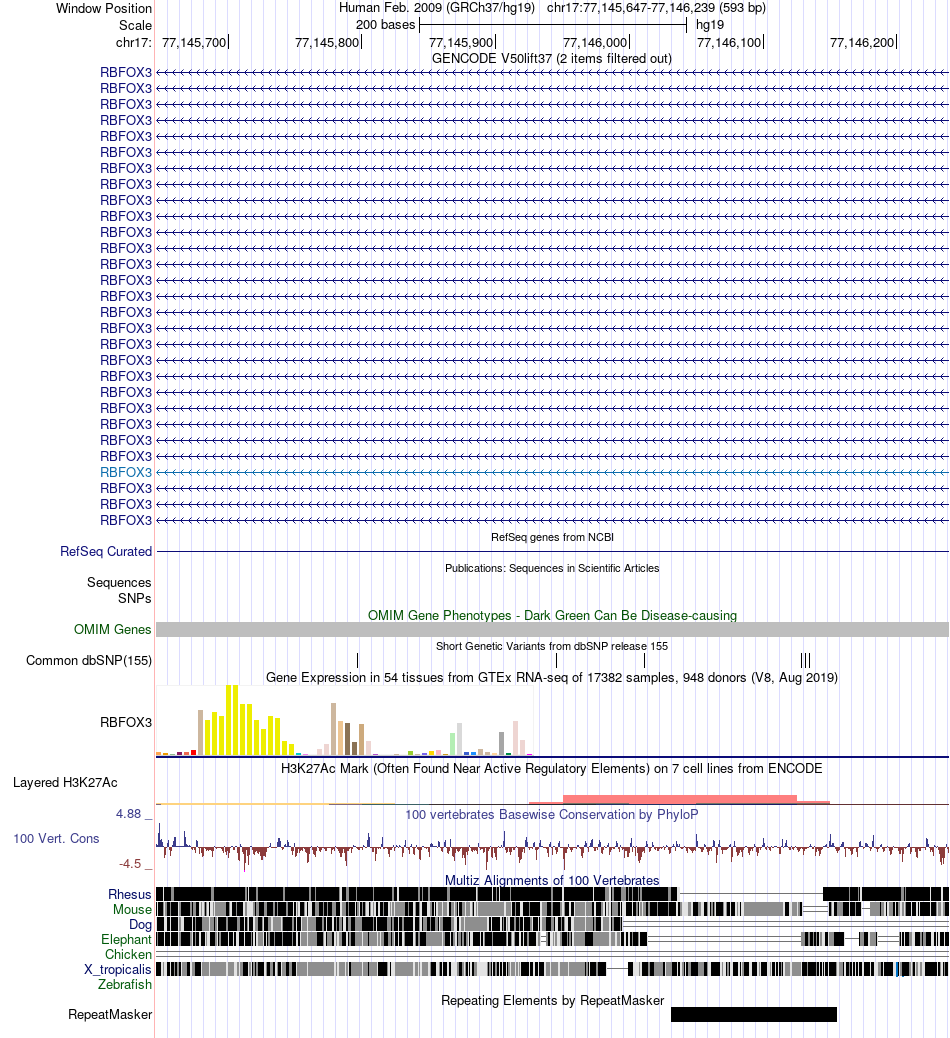This screenshot has width=950, height=1038.
Task: Click the 4.88 upper conservation scale value
Action: tap(128, 814)
